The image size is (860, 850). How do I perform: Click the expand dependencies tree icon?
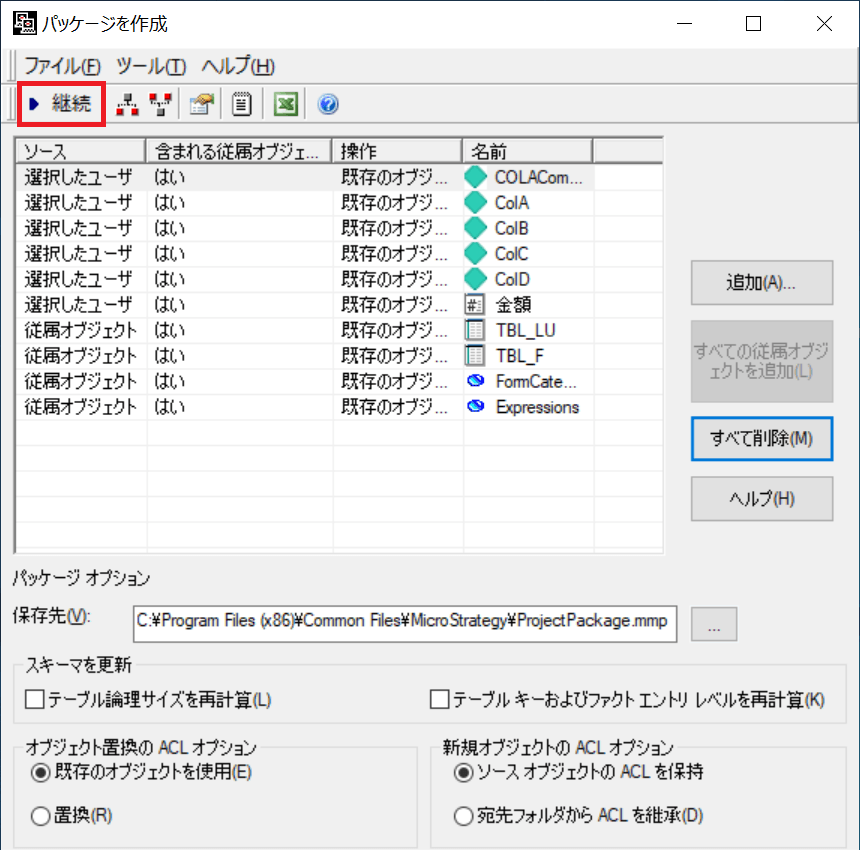tap(128, 103)
